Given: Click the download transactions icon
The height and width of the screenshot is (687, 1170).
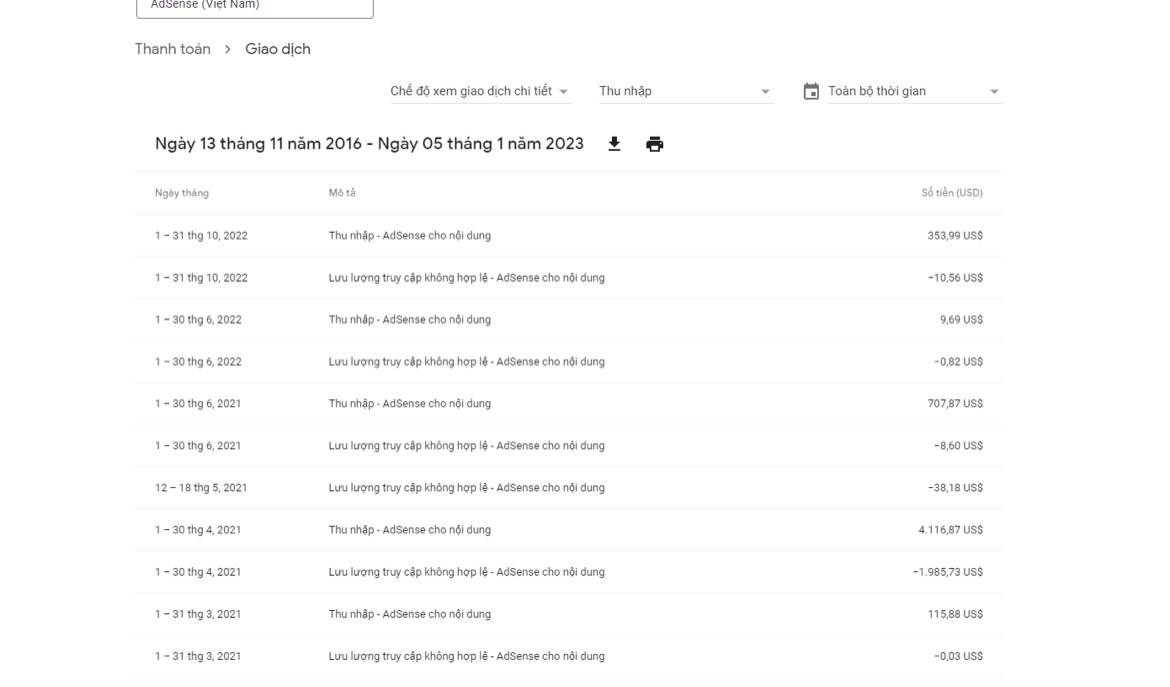Looking at the screenshot, I should (614, 145).
